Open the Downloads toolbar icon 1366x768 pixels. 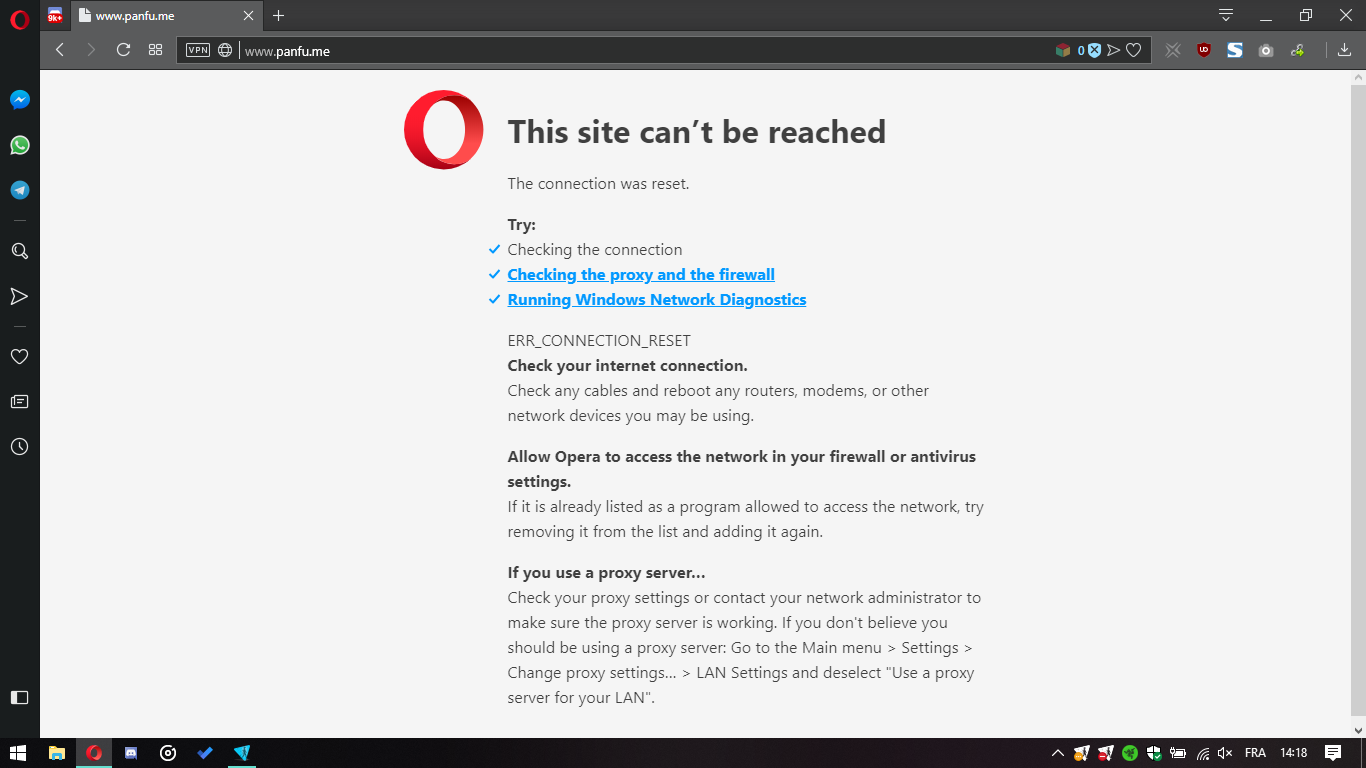[x=1344, y=50]
